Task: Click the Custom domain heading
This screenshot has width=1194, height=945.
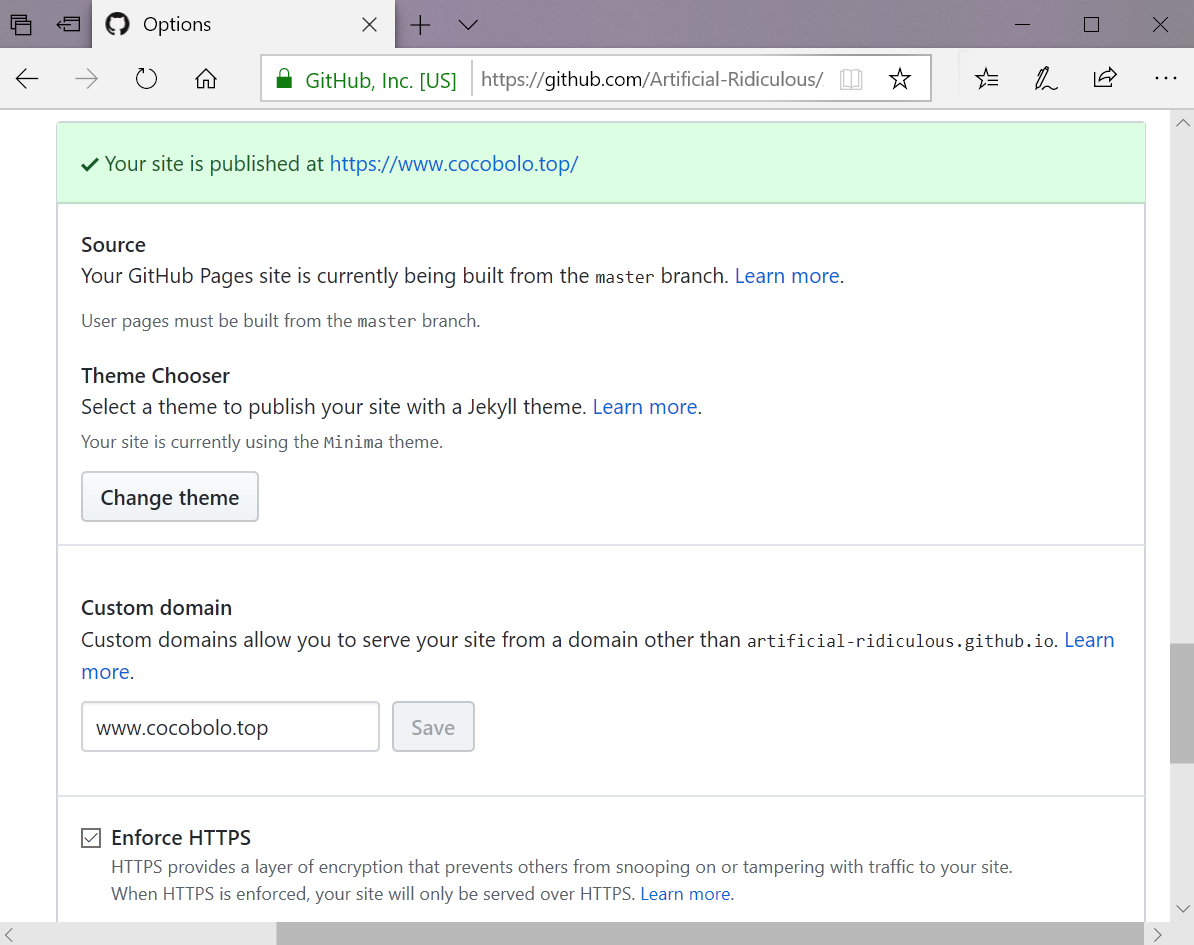Action: pos(156,608)
